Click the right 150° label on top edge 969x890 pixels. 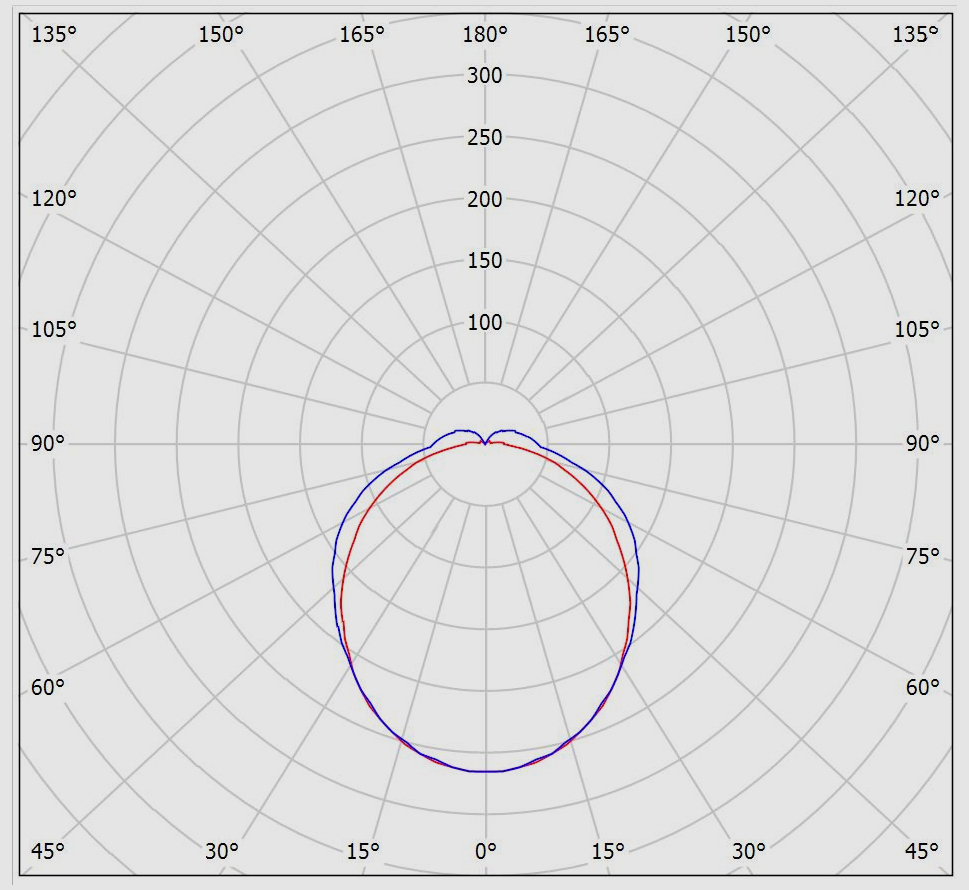[x=748, y=34]
